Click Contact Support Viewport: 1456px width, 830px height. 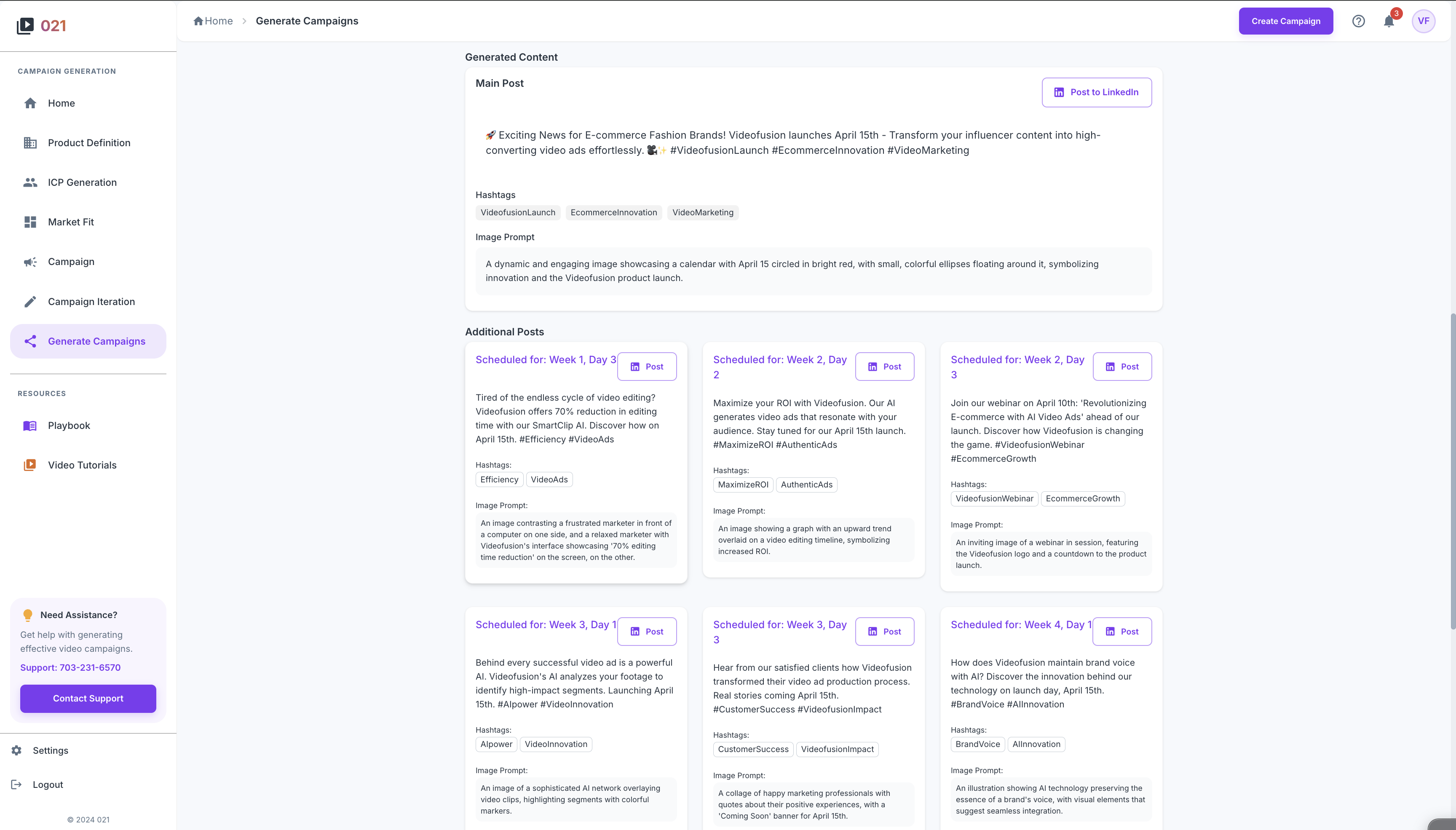click(88, 698)
